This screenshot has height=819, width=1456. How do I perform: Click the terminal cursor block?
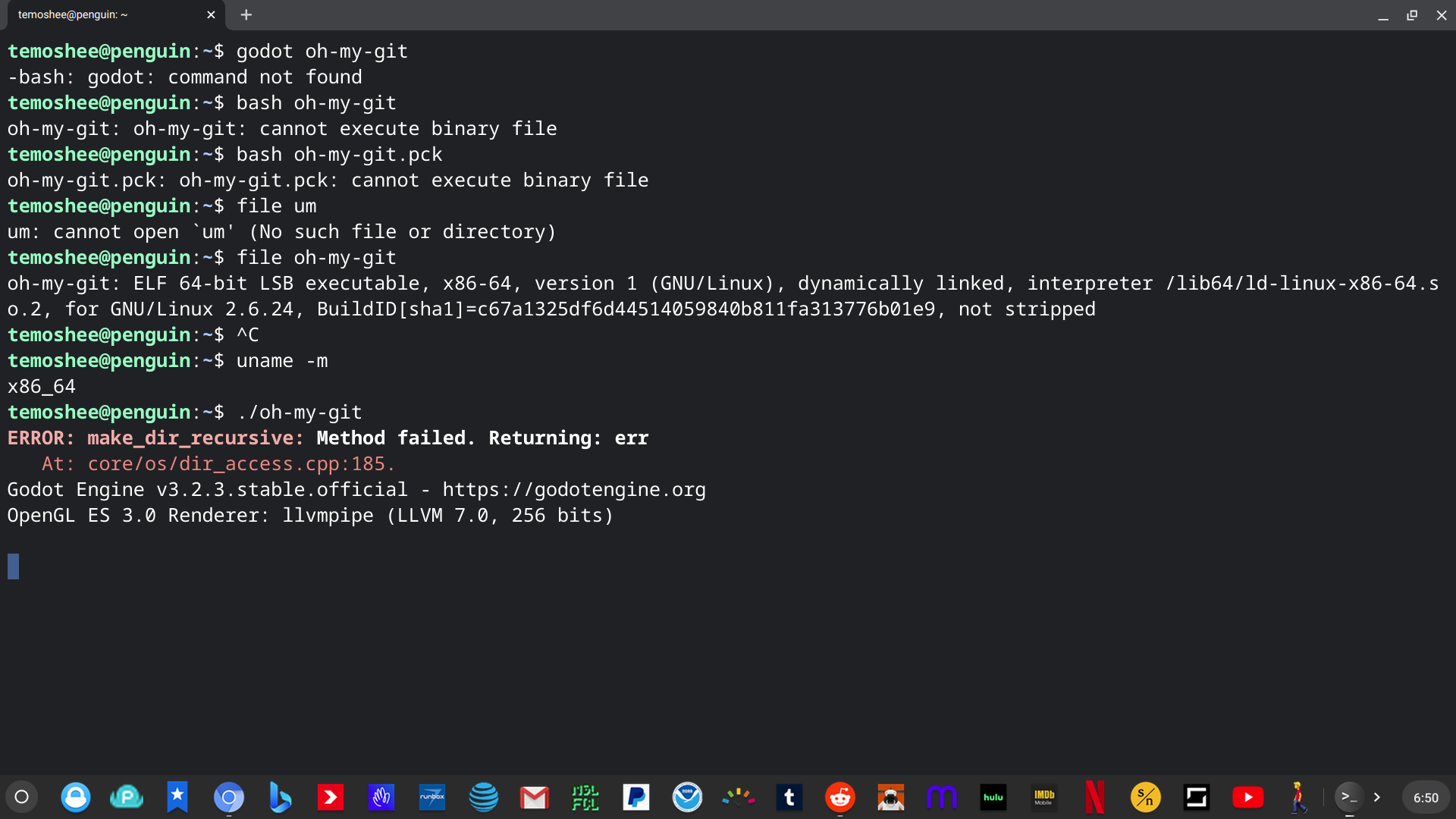(13, 566)
